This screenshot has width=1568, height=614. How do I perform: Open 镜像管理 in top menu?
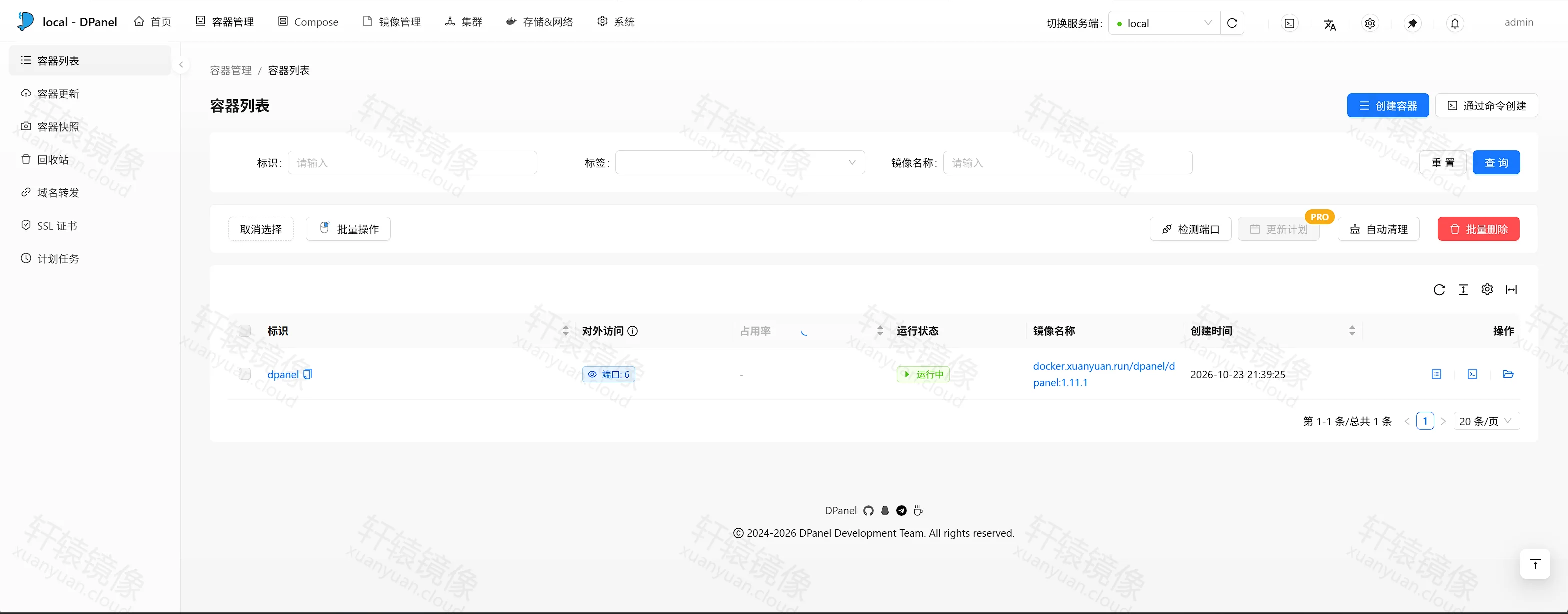(392, 22)
